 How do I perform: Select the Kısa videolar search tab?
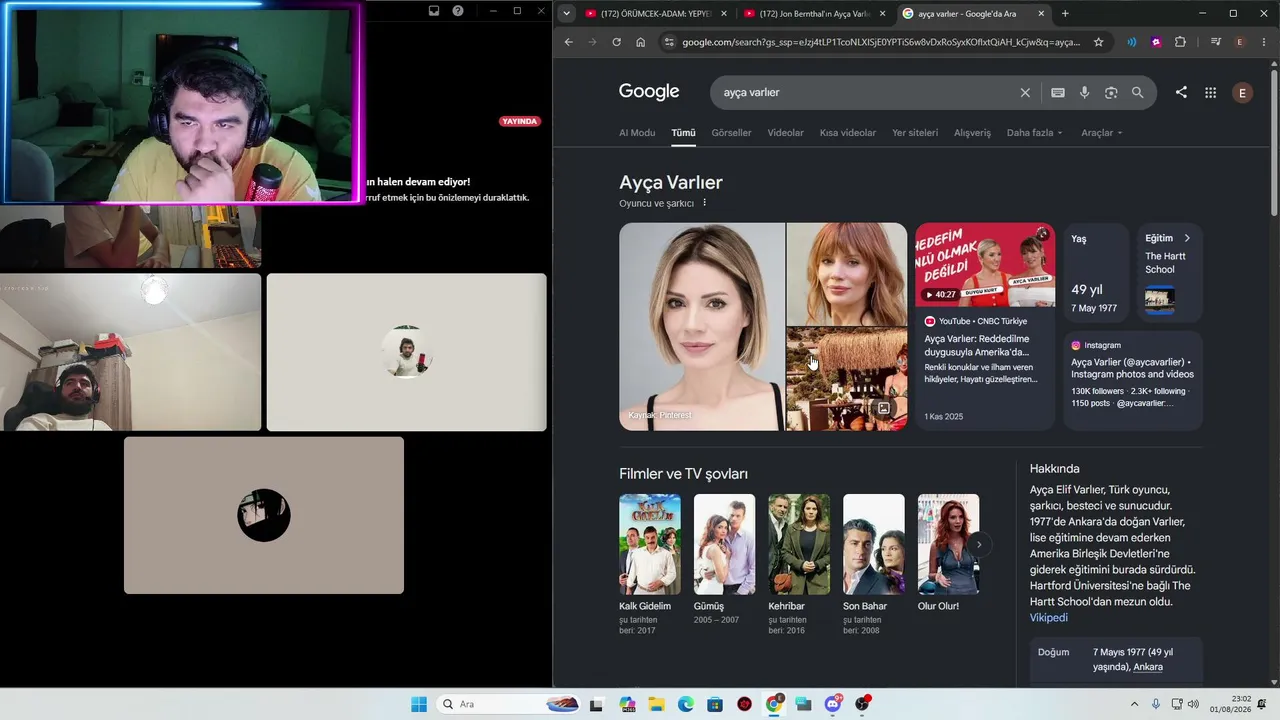click(848, 133)
